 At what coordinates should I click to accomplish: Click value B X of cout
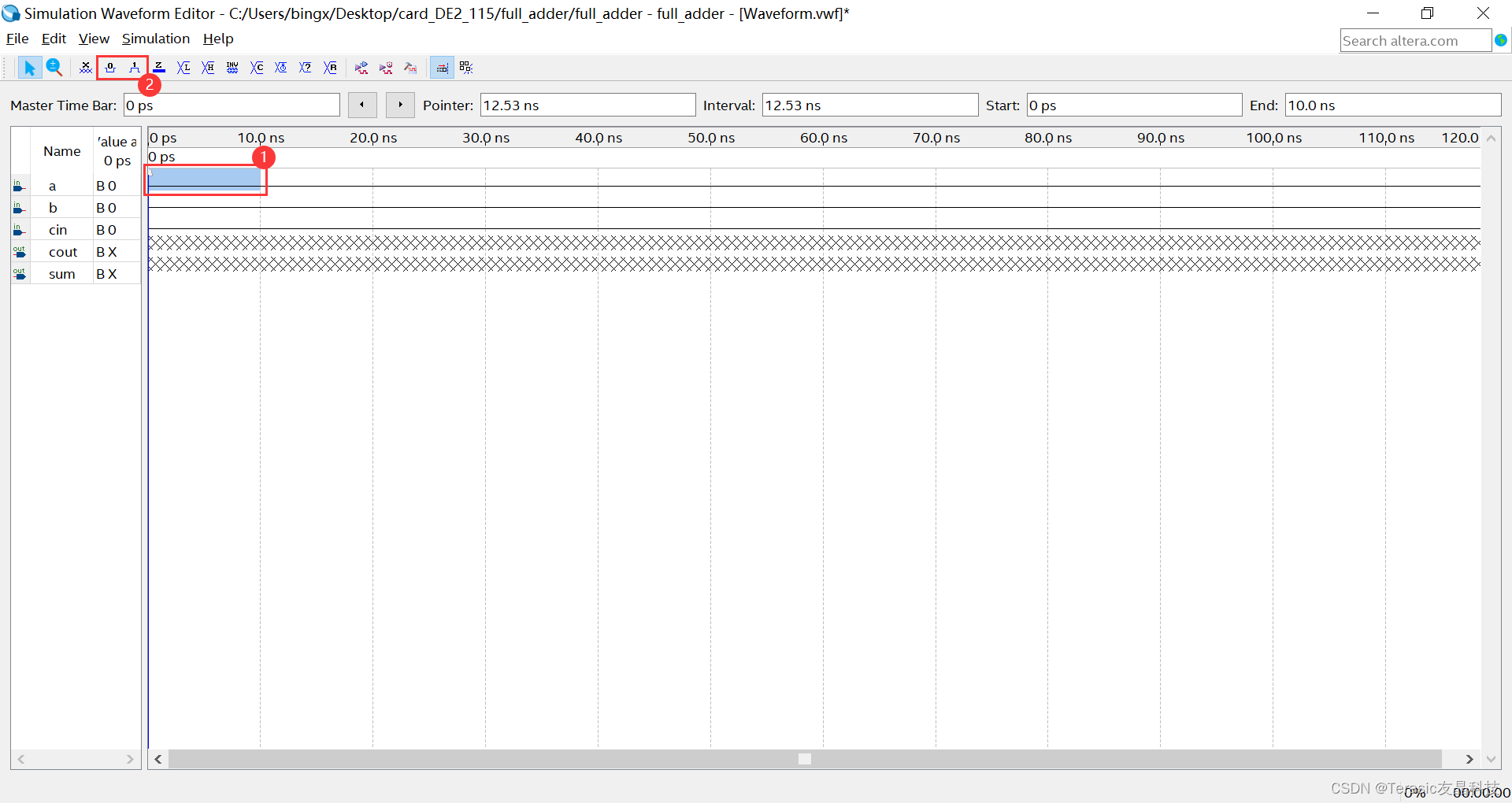(x=106, y=252)
